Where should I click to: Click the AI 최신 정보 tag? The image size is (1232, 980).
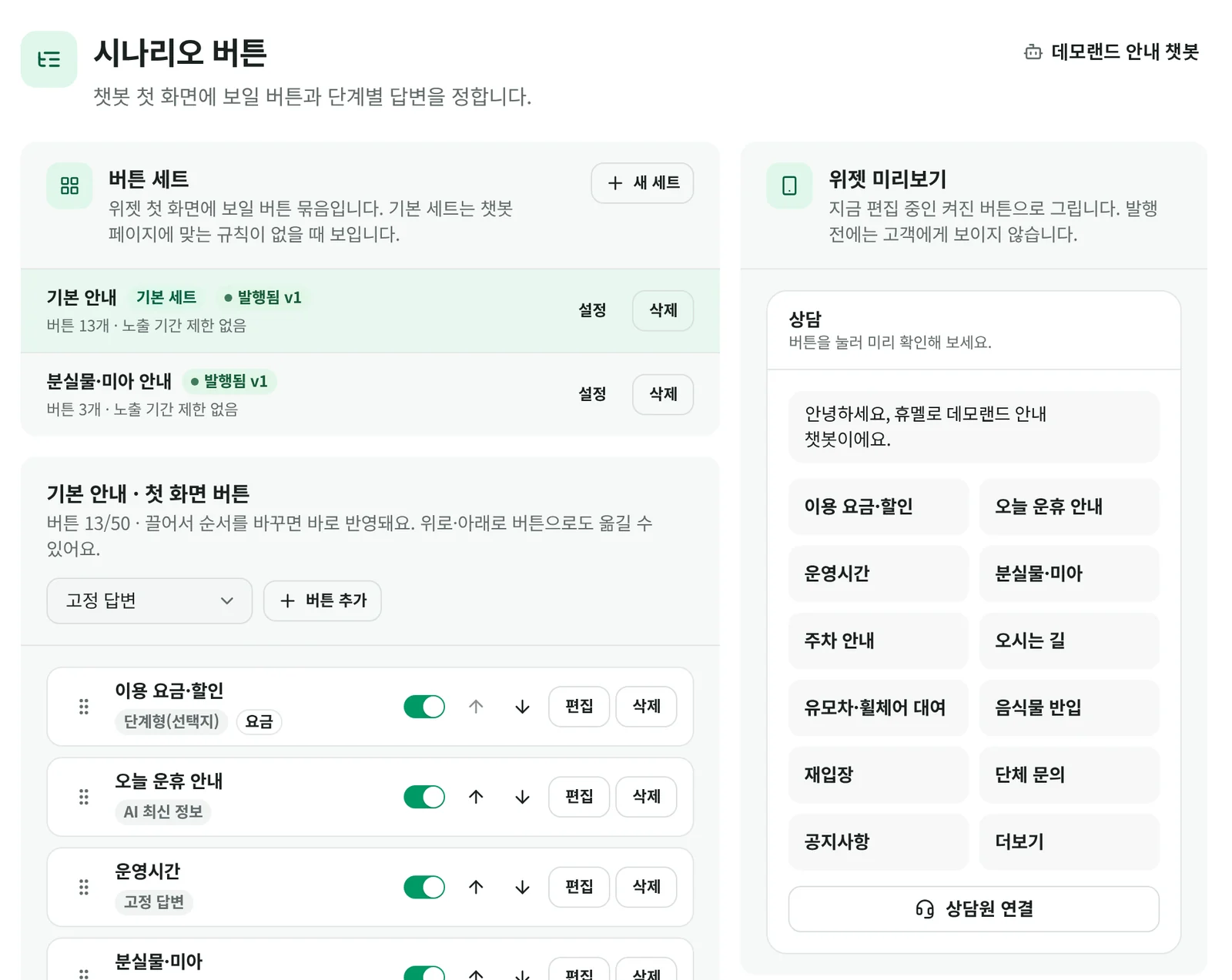click(x=163, y=812)
